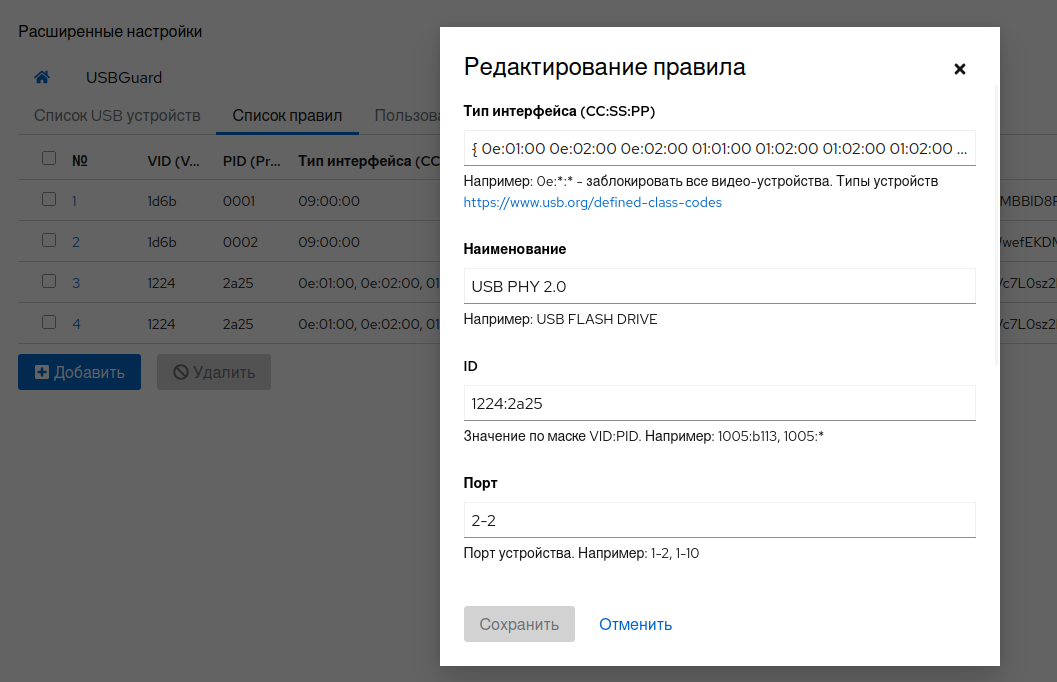1057x682 pixels.
Task: Click the Порт field with value 2-2
Action: coord(719,520)
